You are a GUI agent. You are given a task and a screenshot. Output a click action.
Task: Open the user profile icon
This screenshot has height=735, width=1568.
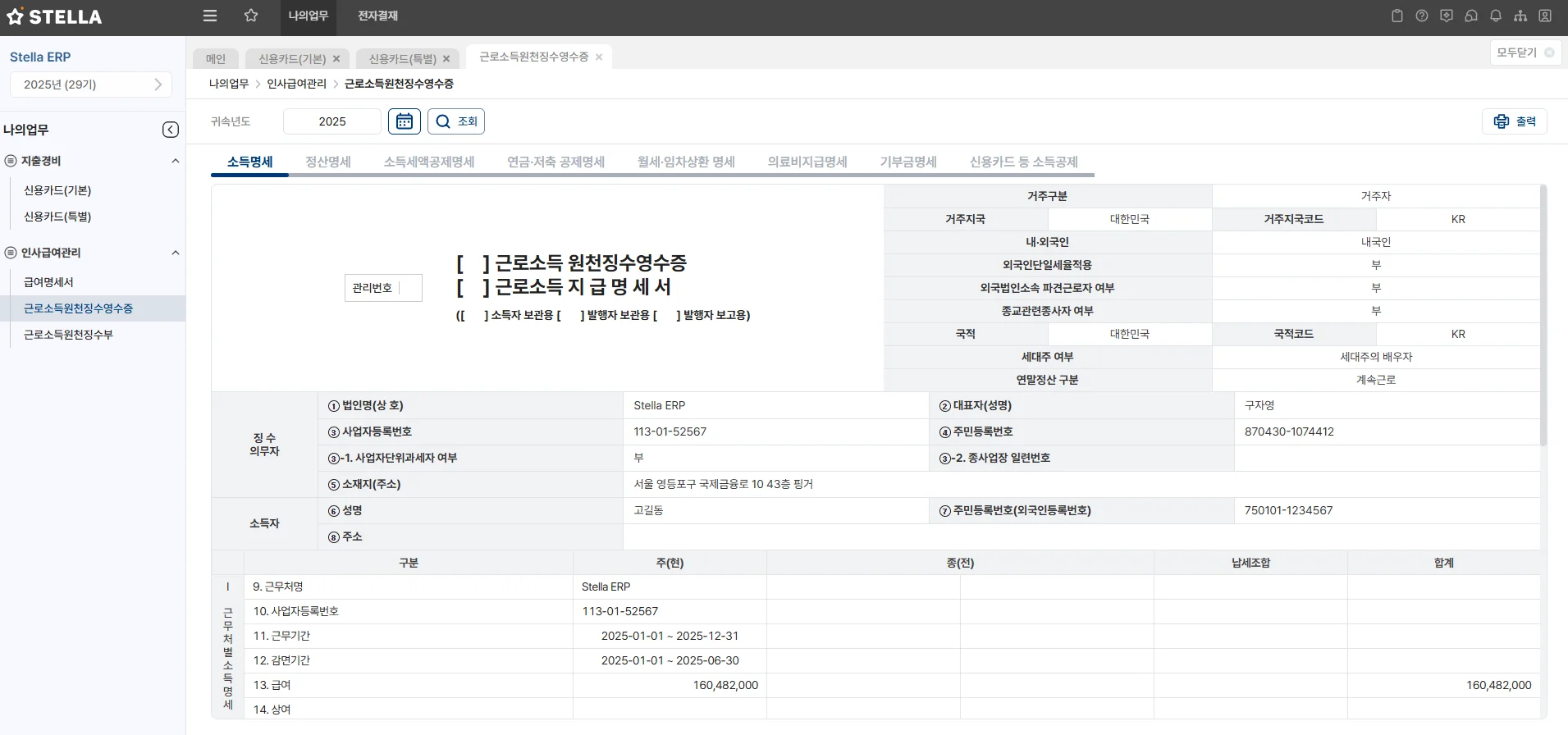1545,16
